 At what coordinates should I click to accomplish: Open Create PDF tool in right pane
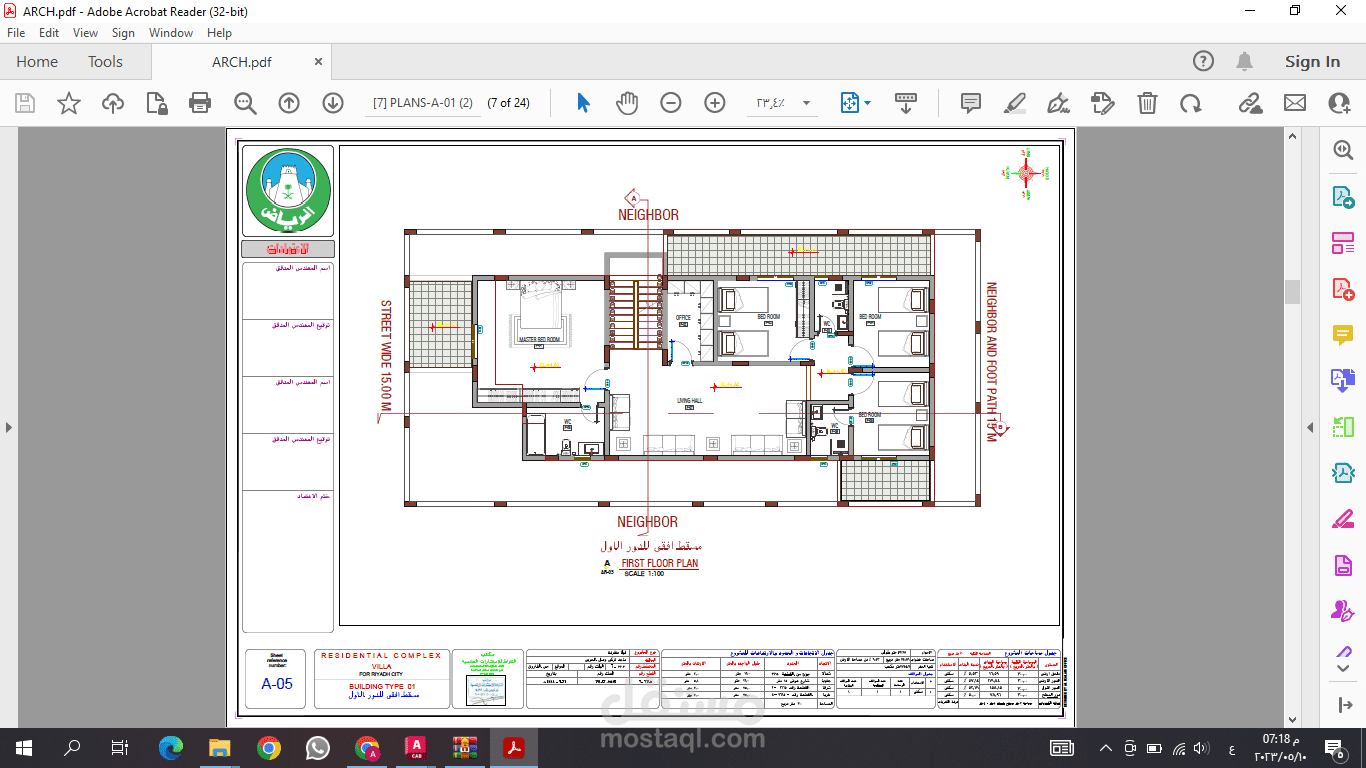click(x=1343, y=289)
